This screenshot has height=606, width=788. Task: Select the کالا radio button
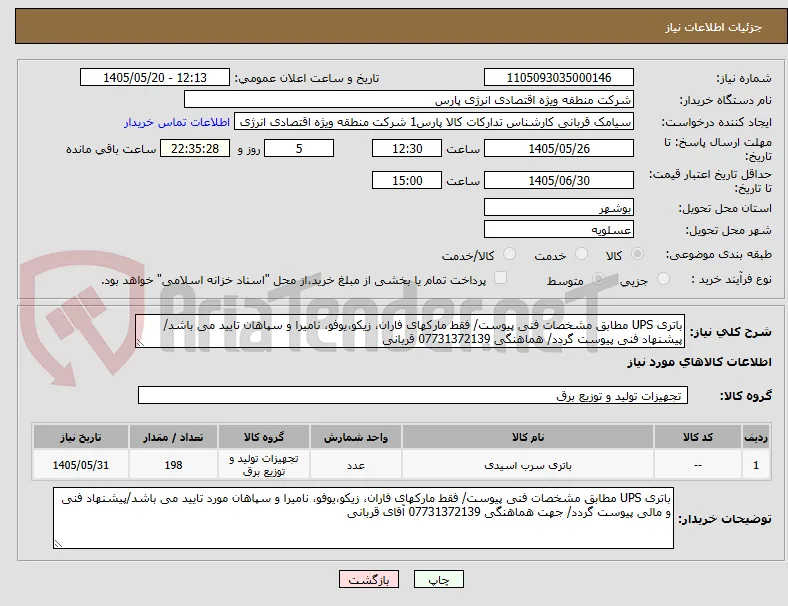[x=637, y=254]
